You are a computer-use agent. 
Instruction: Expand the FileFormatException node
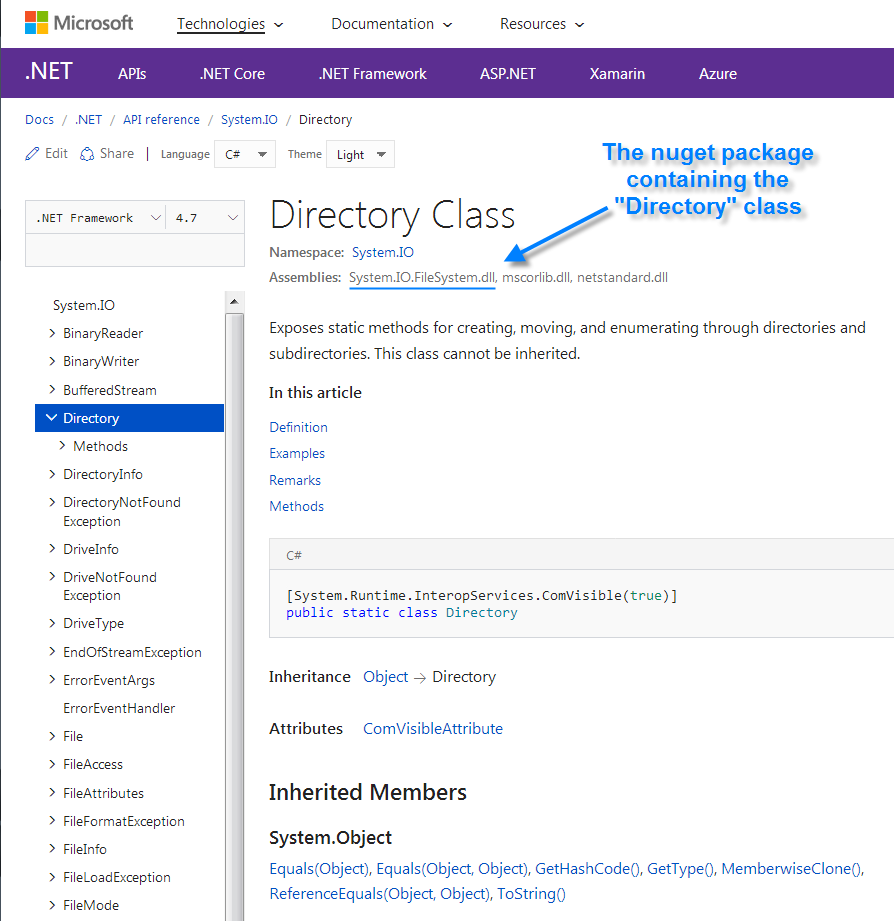tap(52, 821)
